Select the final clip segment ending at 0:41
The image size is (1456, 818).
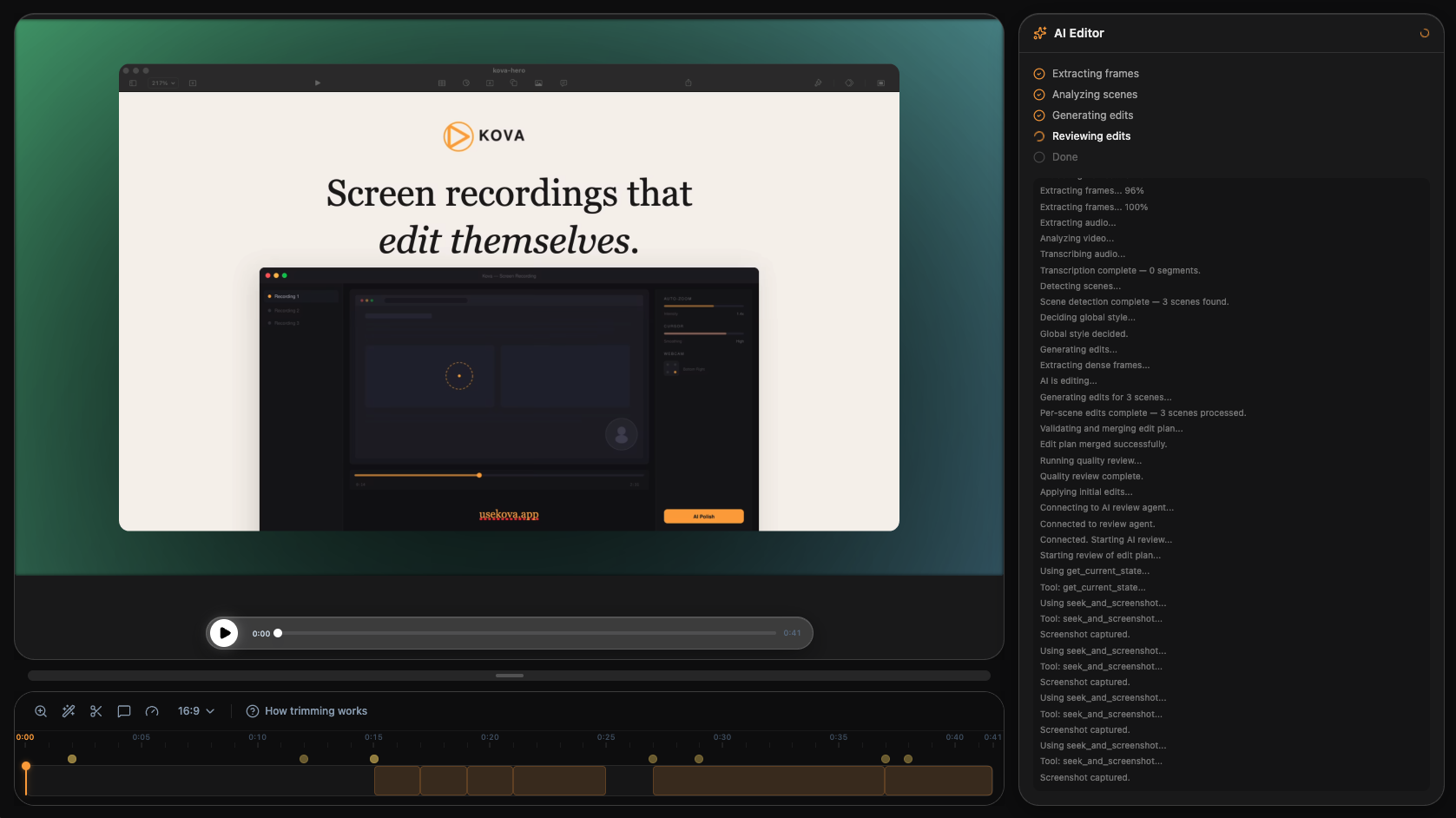939,781
